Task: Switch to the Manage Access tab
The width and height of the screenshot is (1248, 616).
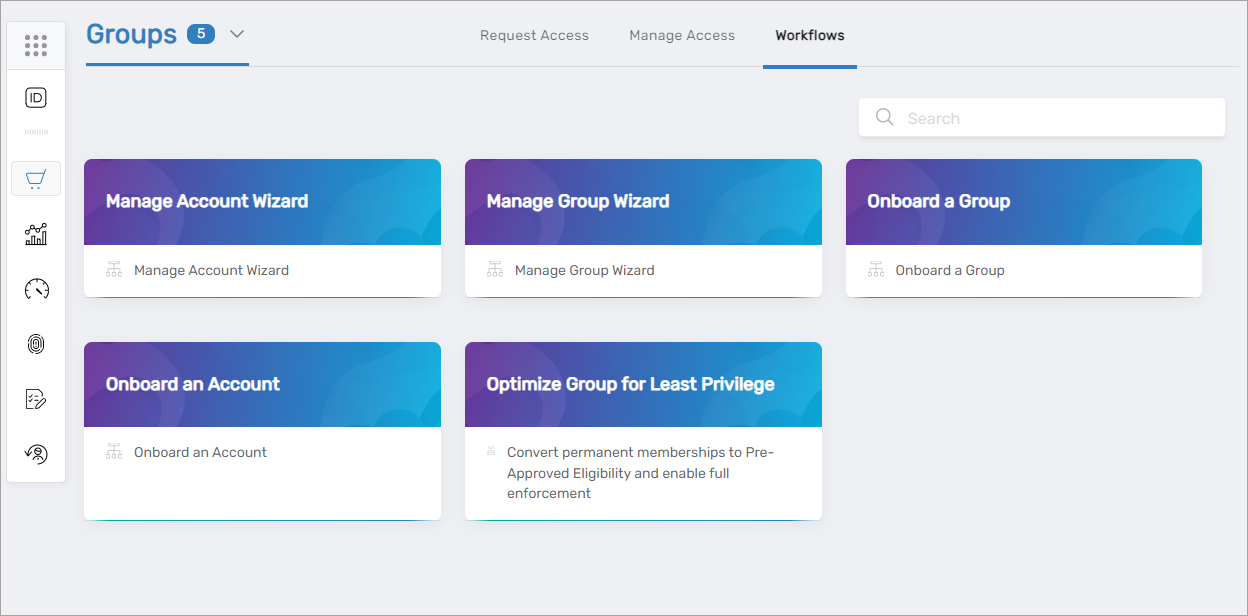Action: (682, 35)
